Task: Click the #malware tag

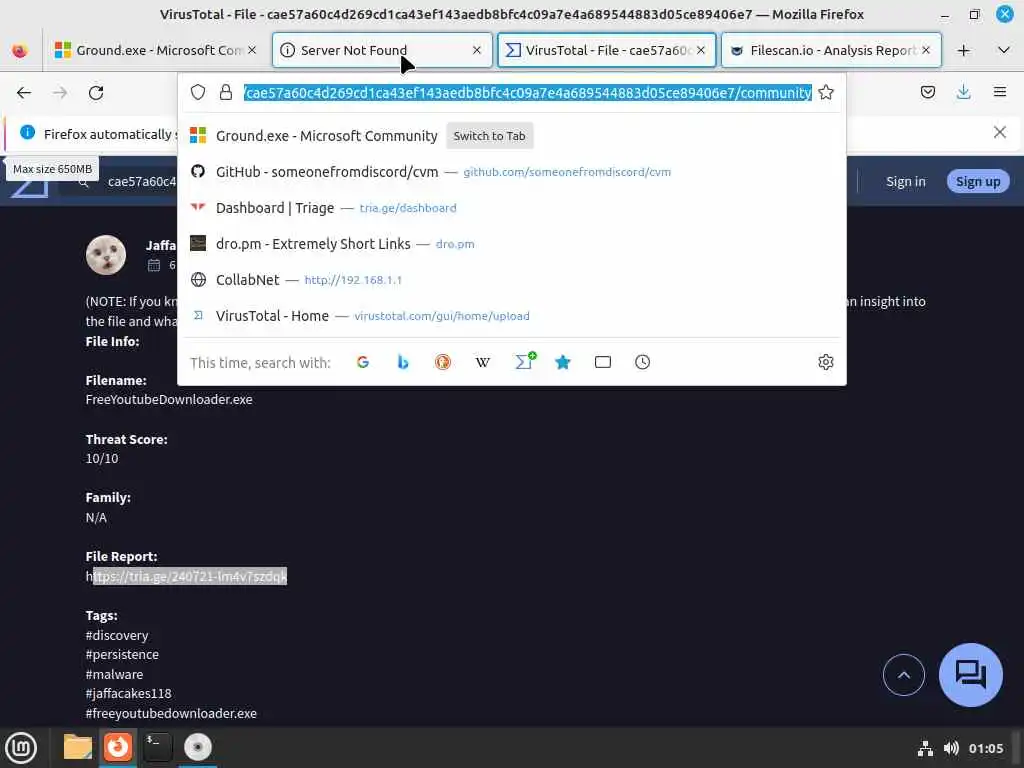Action: 114,674
